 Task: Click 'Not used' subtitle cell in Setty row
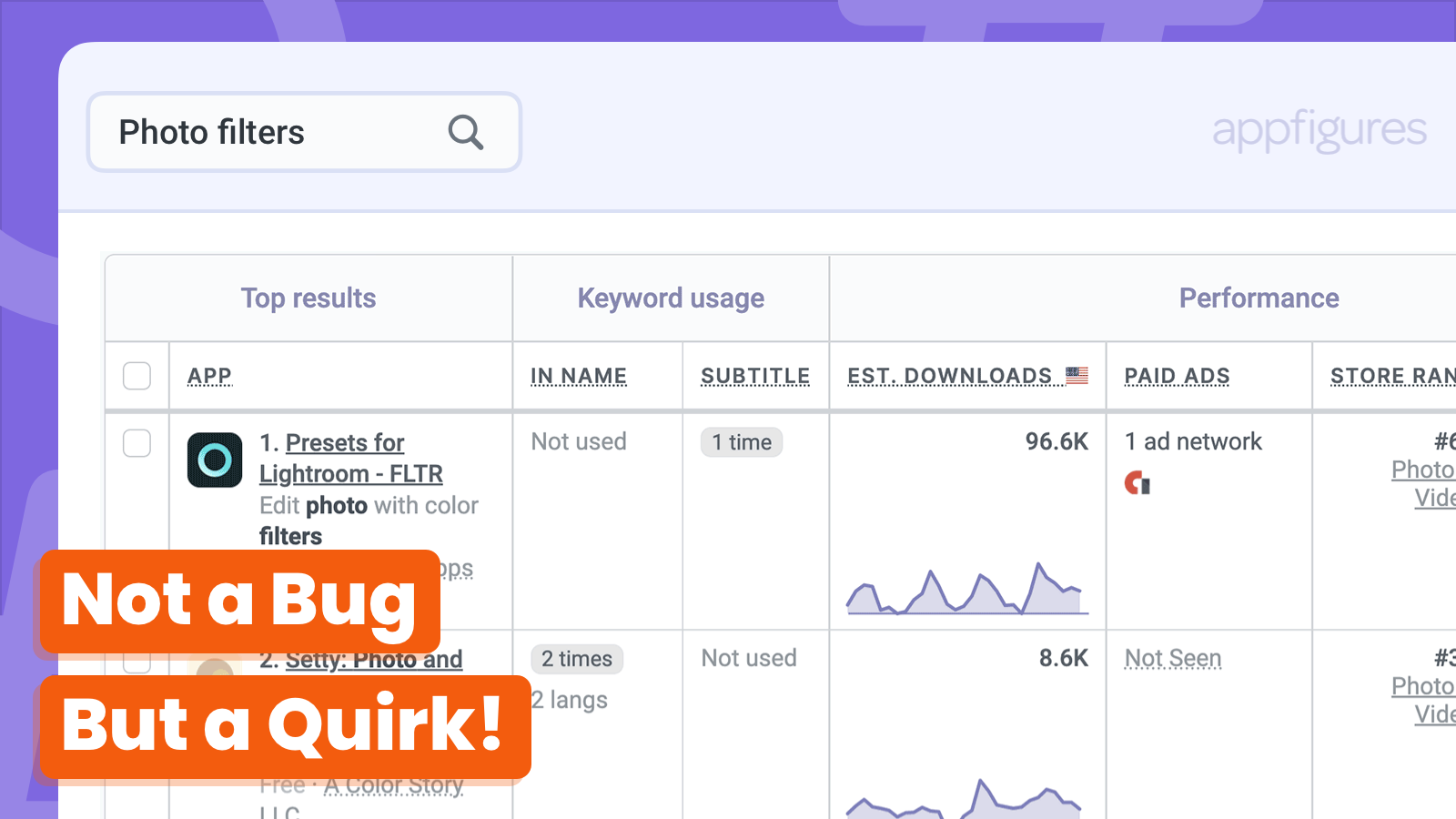pos(749,658)
